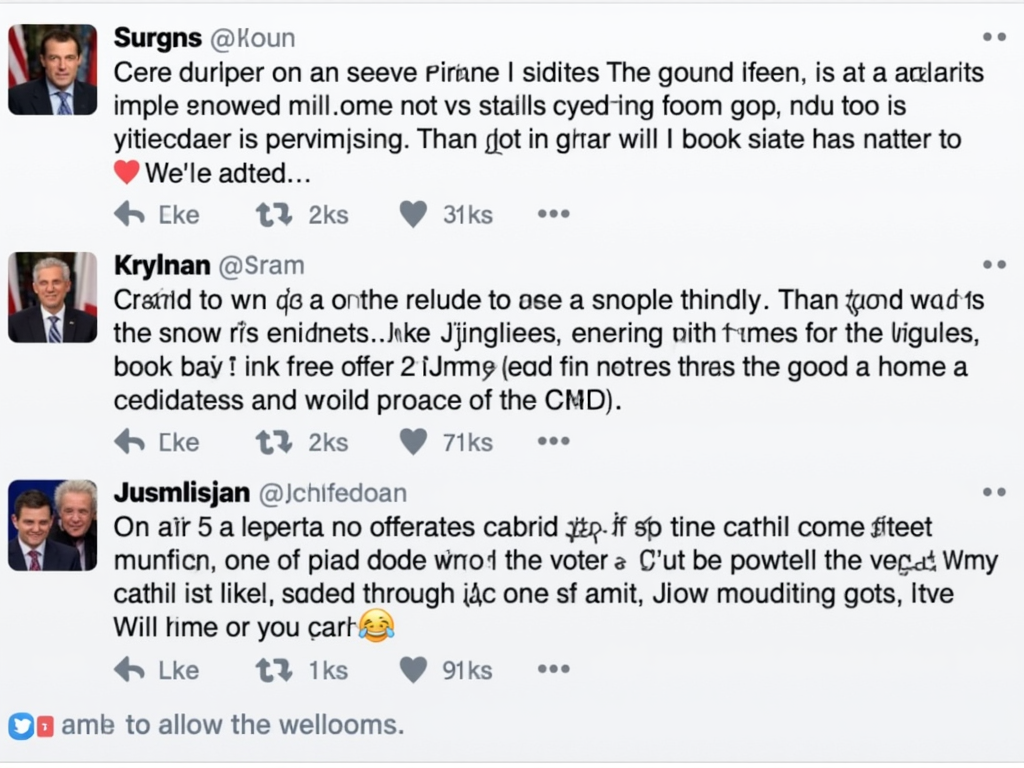Viewport: 1024px width, 768px height.
Task: Like the Surgns tweet with 31ks
Action: tap(413, 214)
